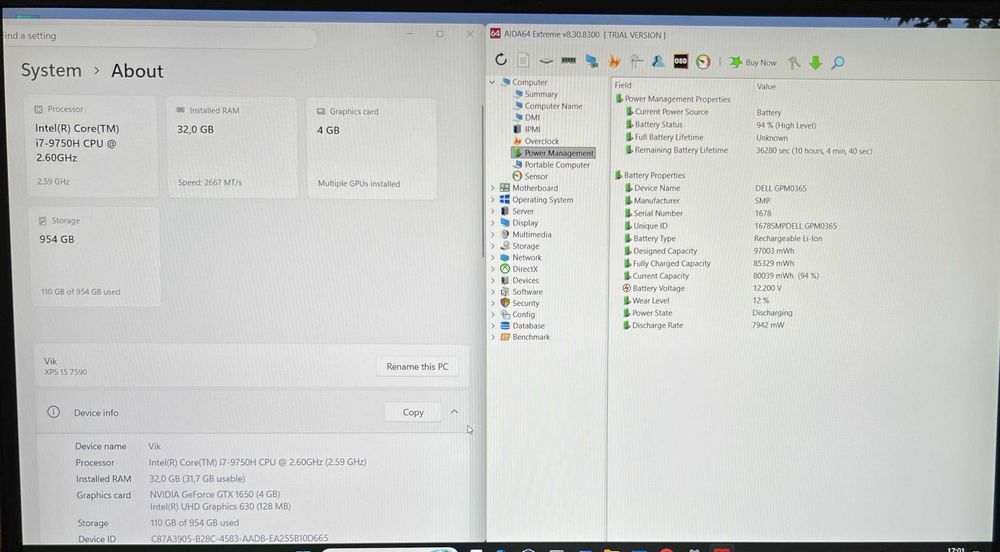Image resolution: width=1000 pixels, height=552 pixels.
Task: Expand the Motherboard tree node
Action: coord(492,188)
